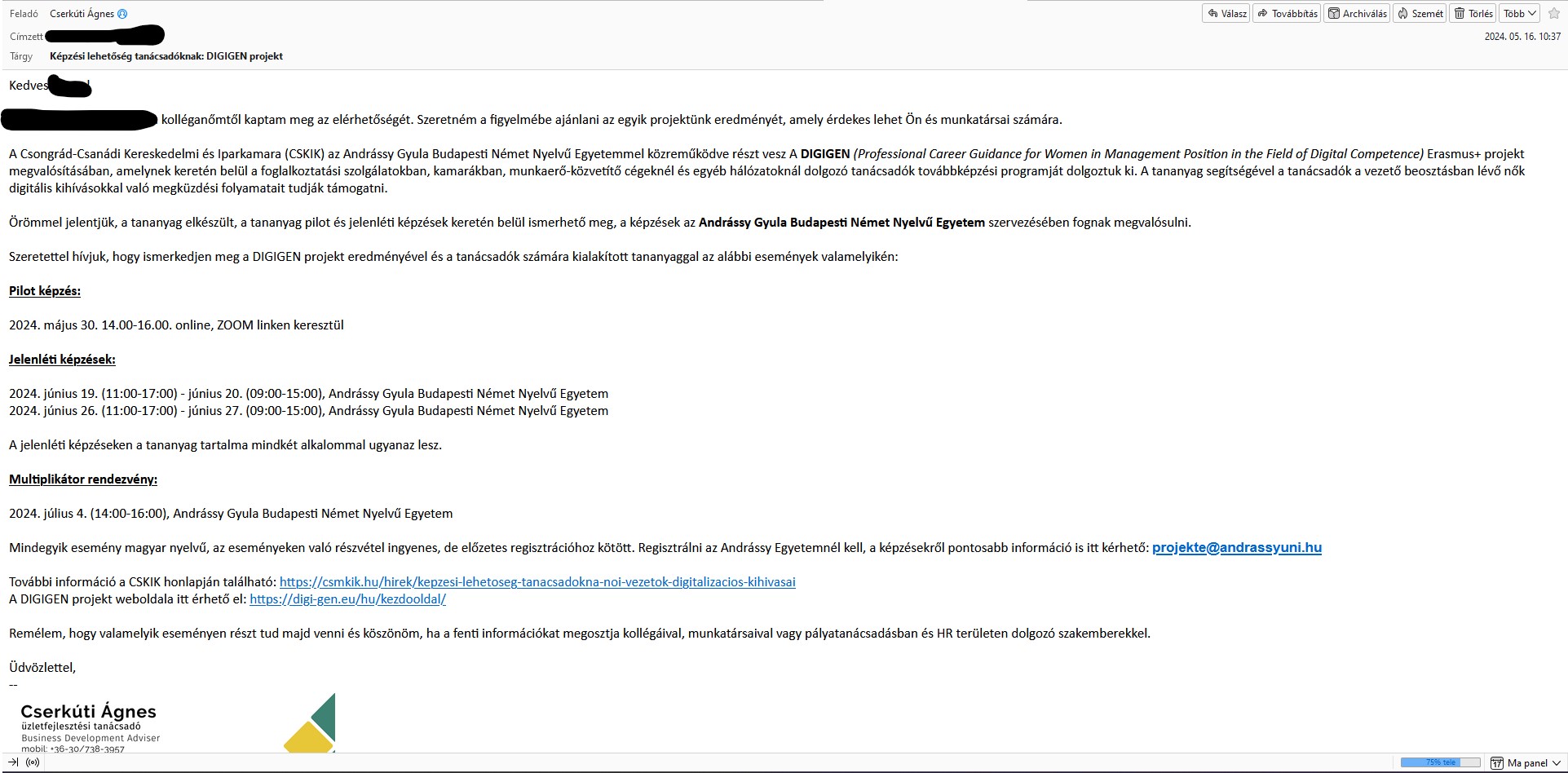Screen dimensions: 1568x773
Task: Click the '75% tele' quota progress bar
Action: click(x=1440, y=762)
